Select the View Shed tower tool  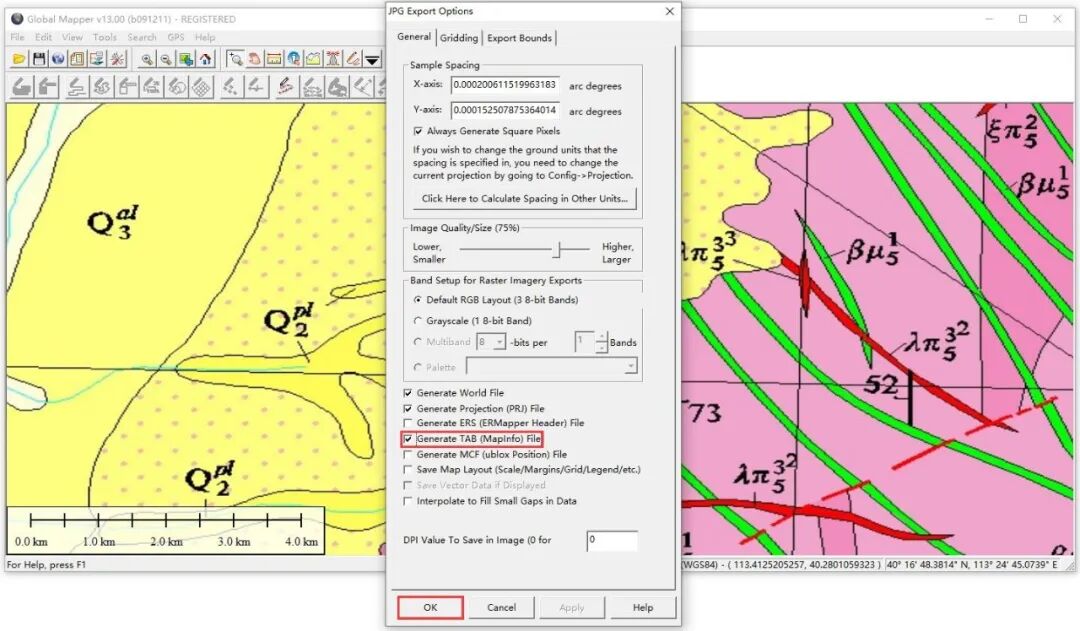(x=333, y=59)
